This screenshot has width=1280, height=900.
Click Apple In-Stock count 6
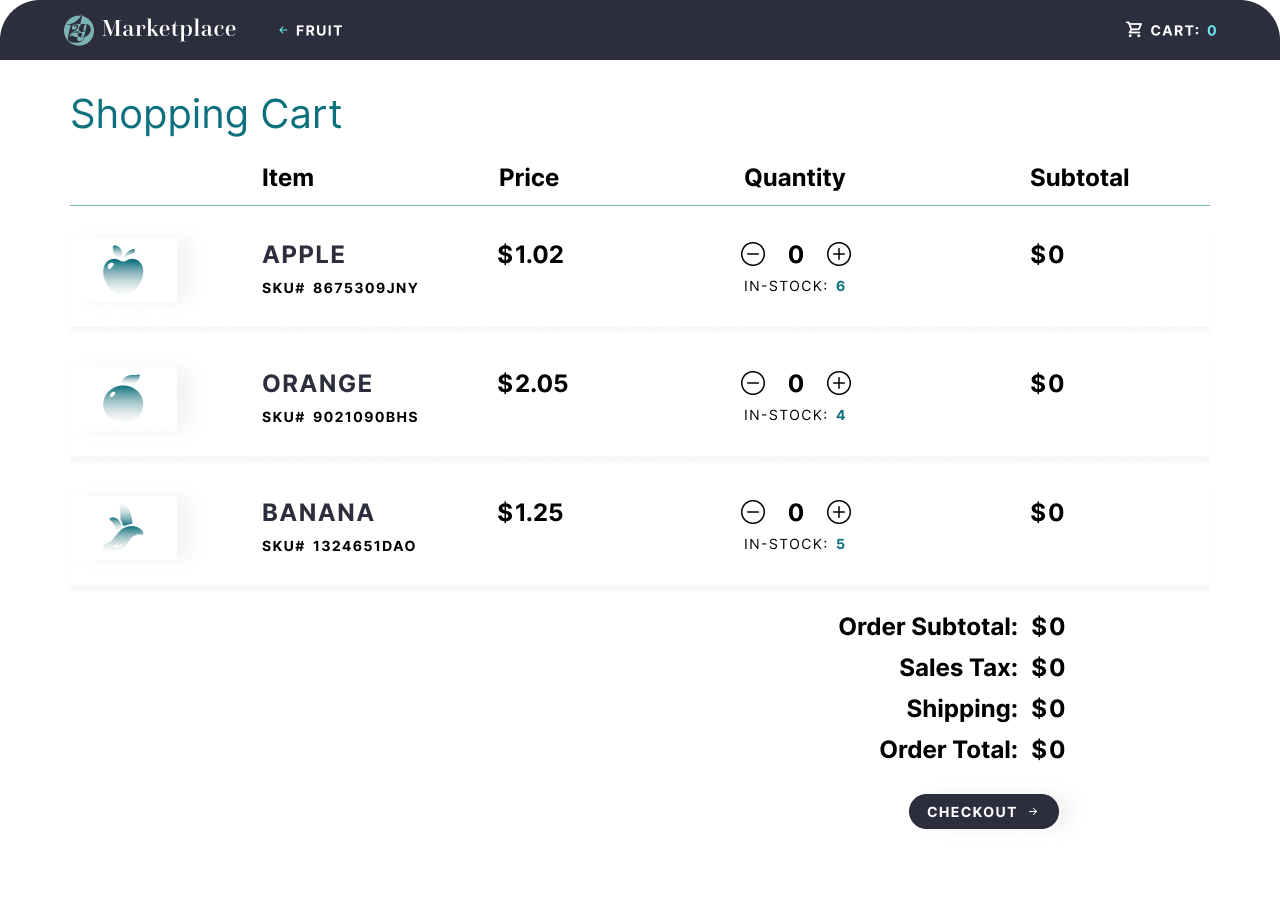(841, 286)
